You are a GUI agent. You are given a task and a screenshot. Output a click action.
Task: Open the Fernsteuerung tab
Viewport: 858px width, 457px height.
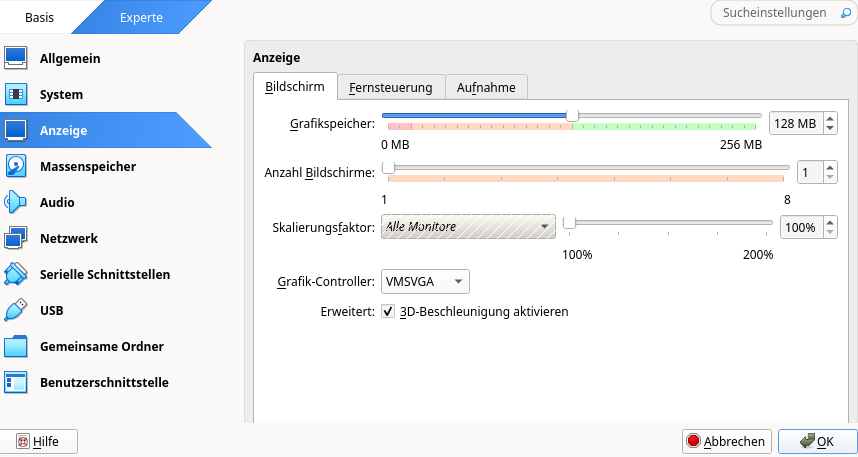pos(390,87)
